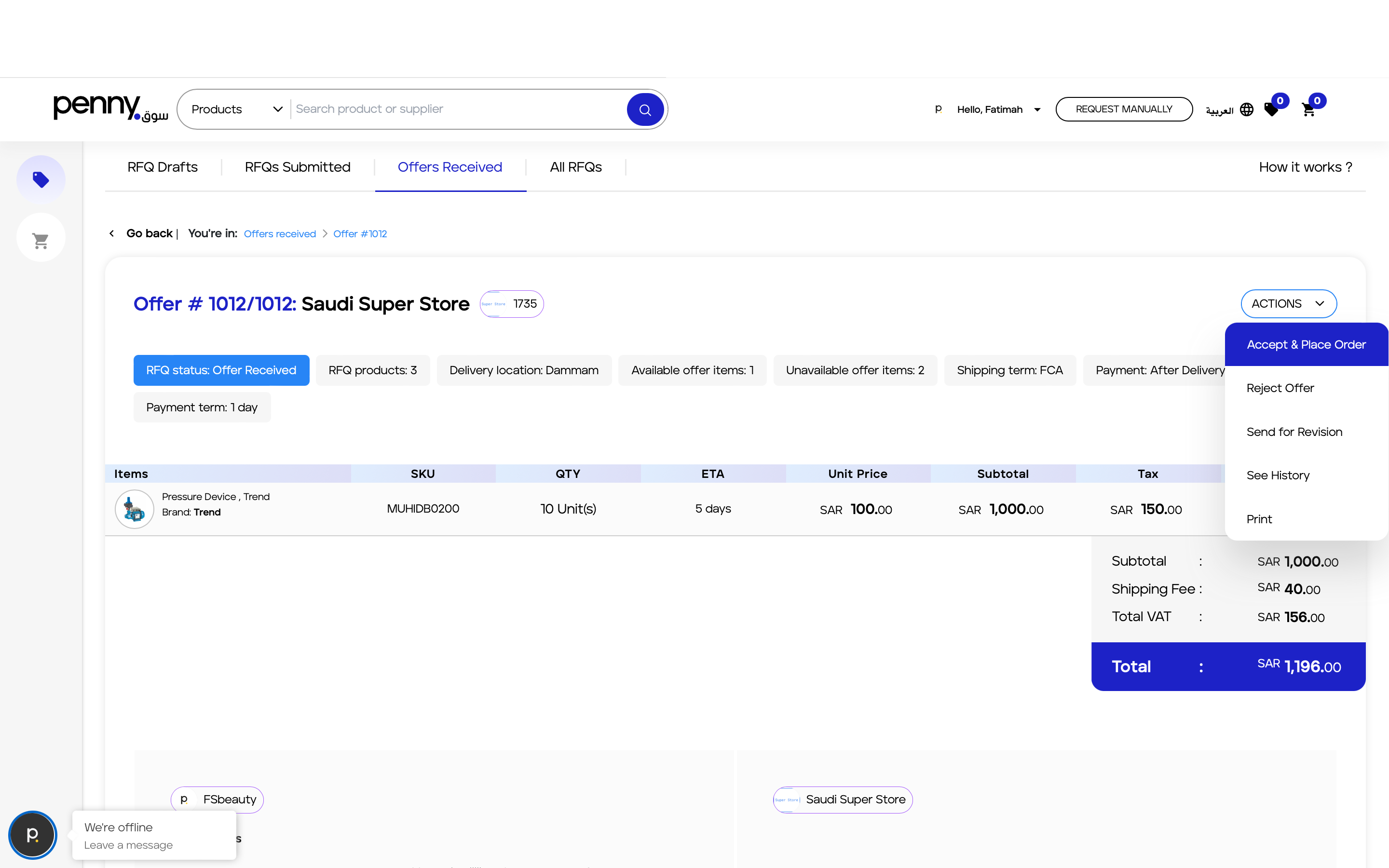Select Accept & Place Order
Screen dimensions: 1389x868
1306,344
